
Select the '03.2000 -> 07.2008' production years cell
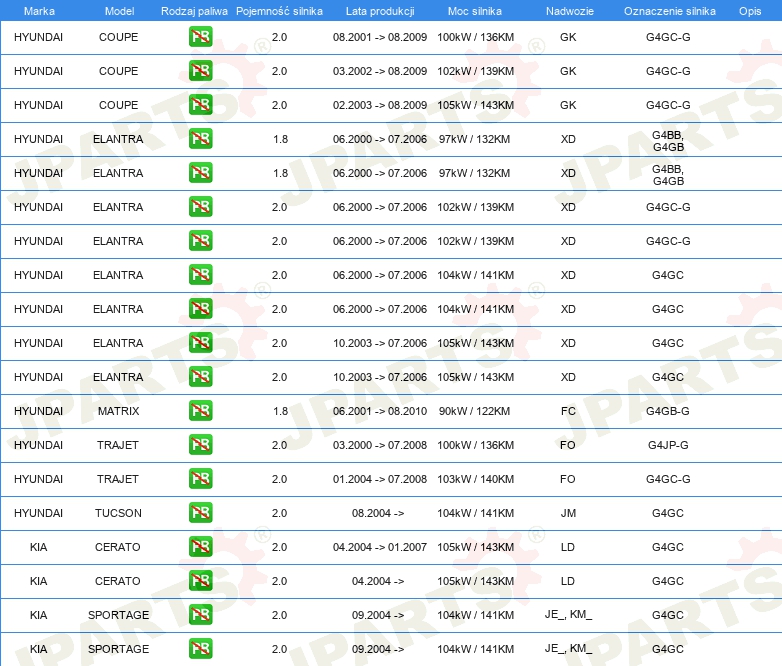pyautogui.click(x=380, y=445)
